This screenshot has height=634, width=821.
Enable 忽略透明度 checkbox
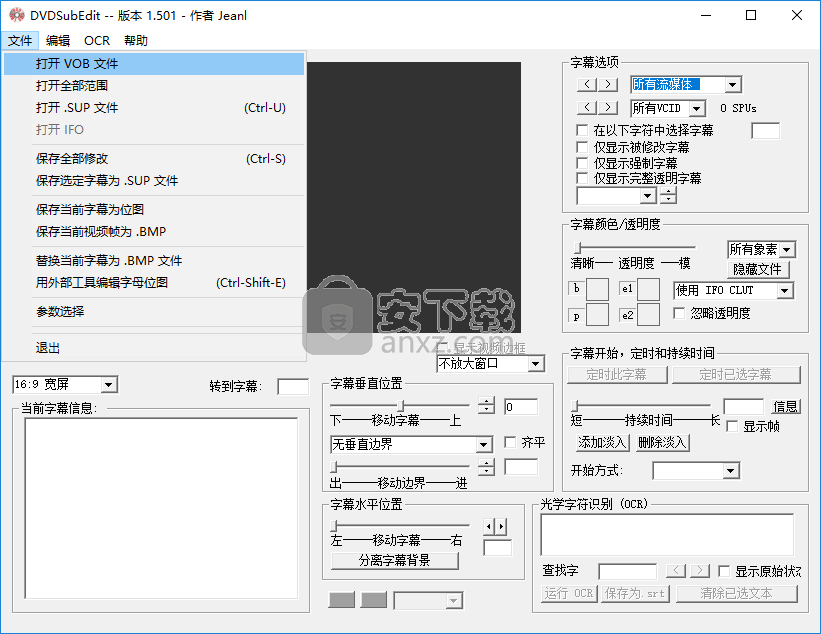click(679, 313)
